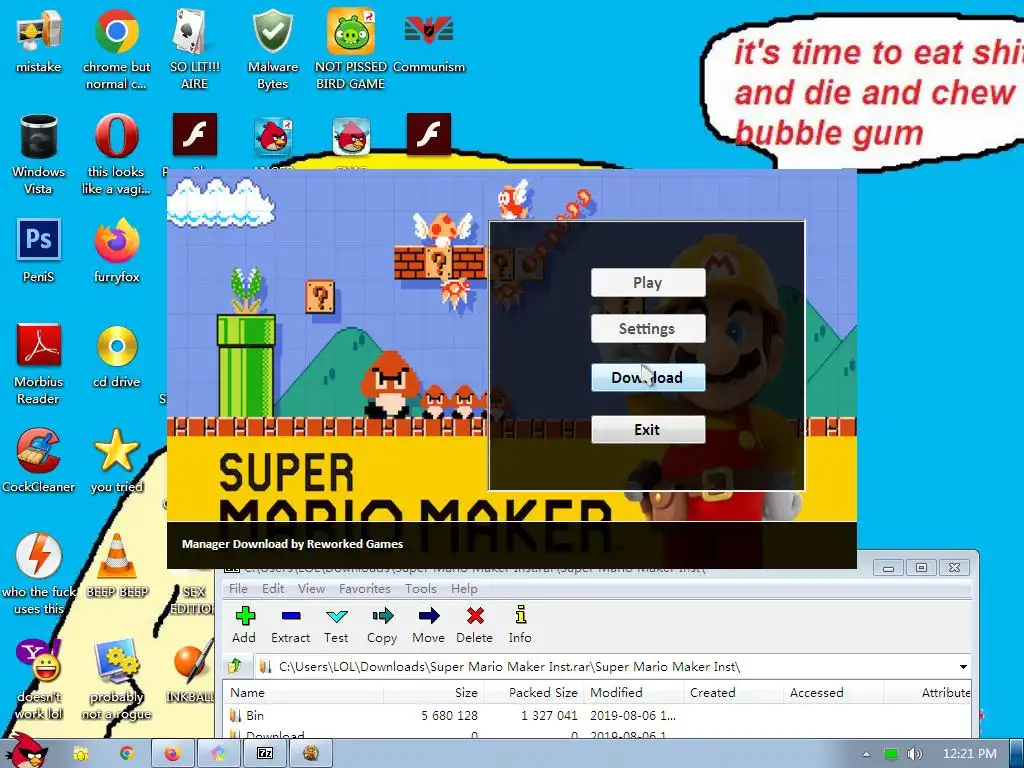Select the red Opera desktop icon
Image resolution: width=1024 pixels, height=768 pixels.
[x=116, y=154]
